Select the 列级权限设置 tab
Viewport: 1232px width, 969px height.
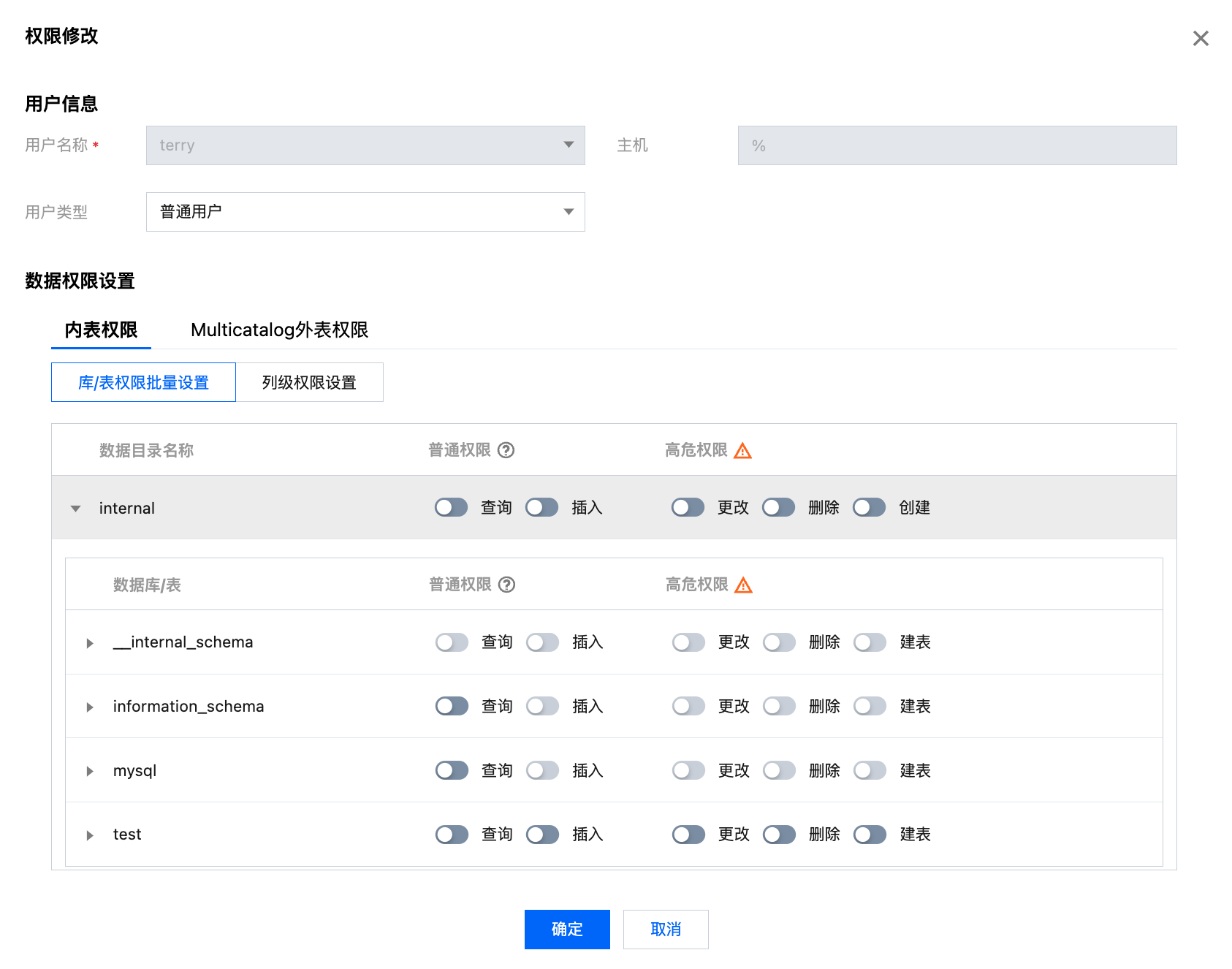(309, 382)
